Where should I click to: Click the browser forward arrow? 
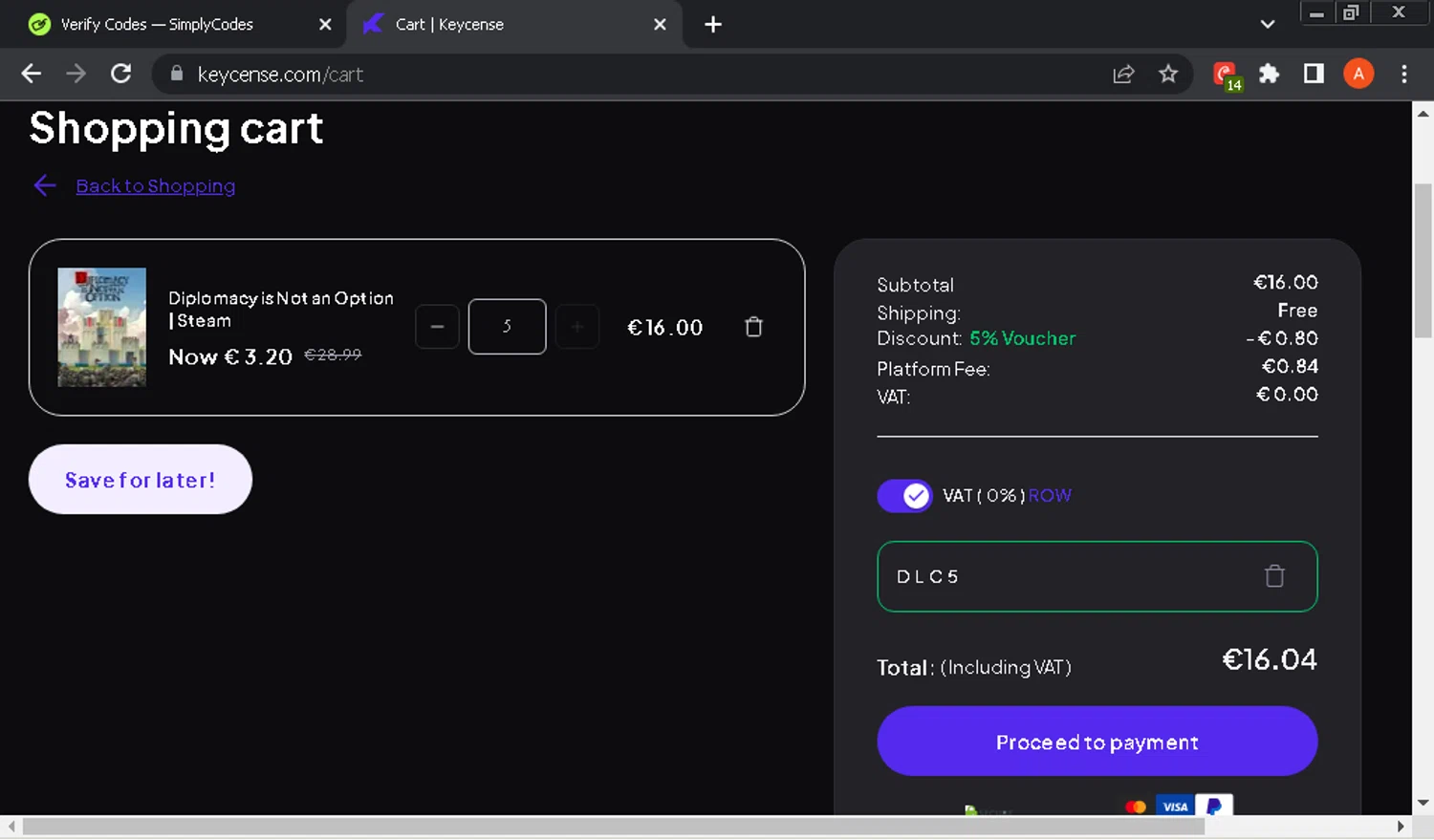(76, 75)
